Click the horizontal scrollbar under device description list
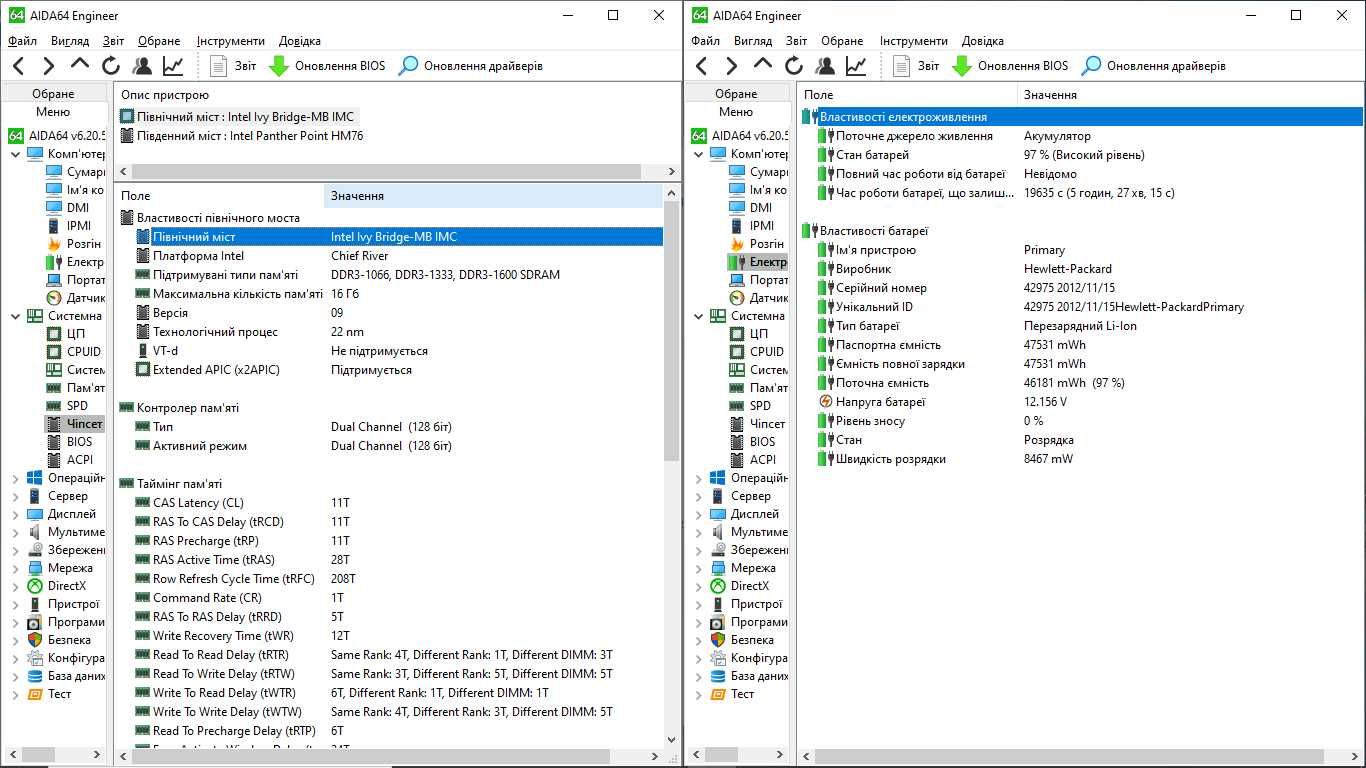 point(388,171)
